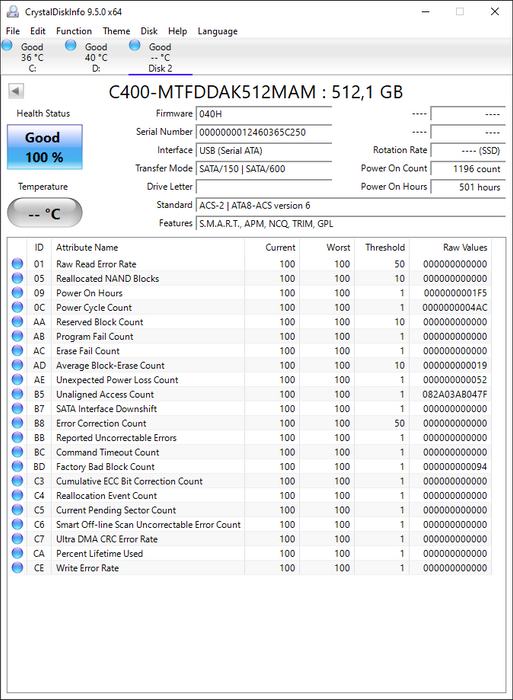Image resolution: width=513 pixels, height=700 pixels.
Task: Click the Features field
Action: [350, 224]
